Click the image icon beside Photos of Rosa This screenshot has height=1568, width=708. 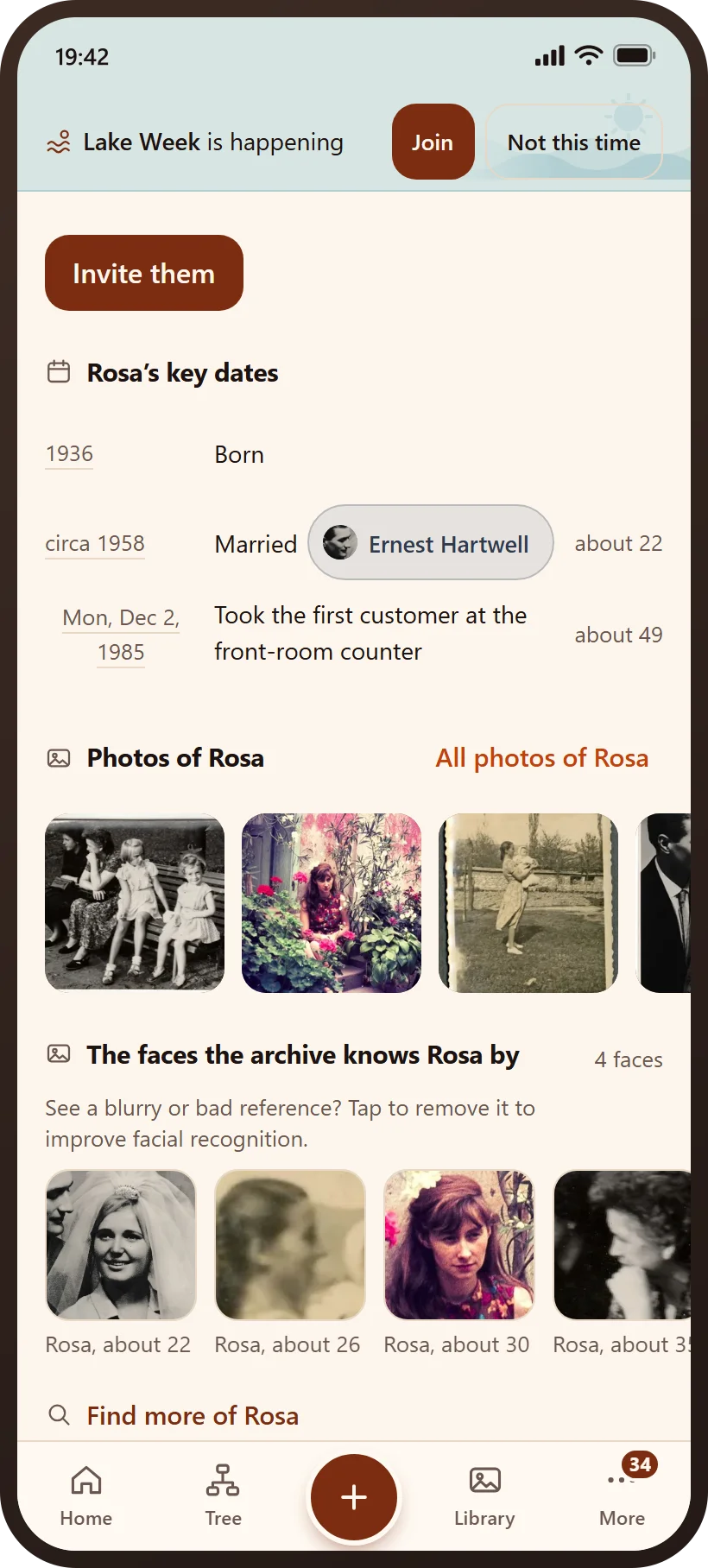pos(59,758)
